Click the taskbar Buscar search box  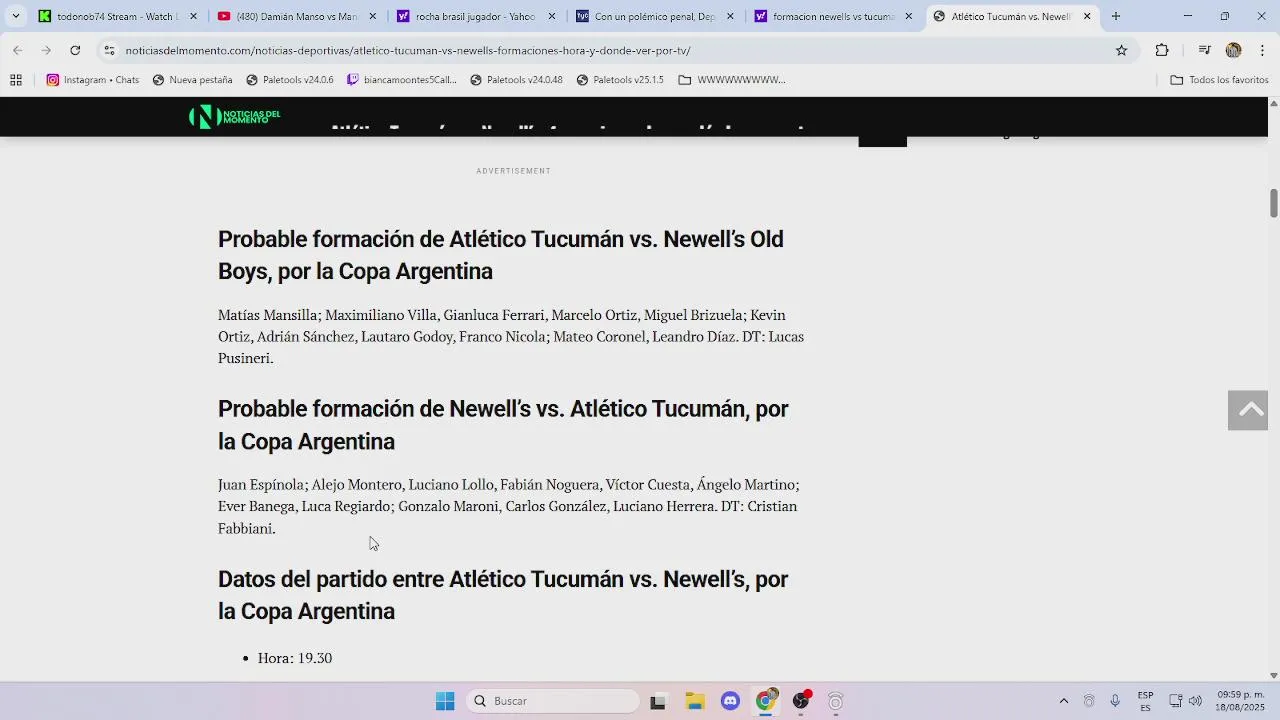(553, 701)
